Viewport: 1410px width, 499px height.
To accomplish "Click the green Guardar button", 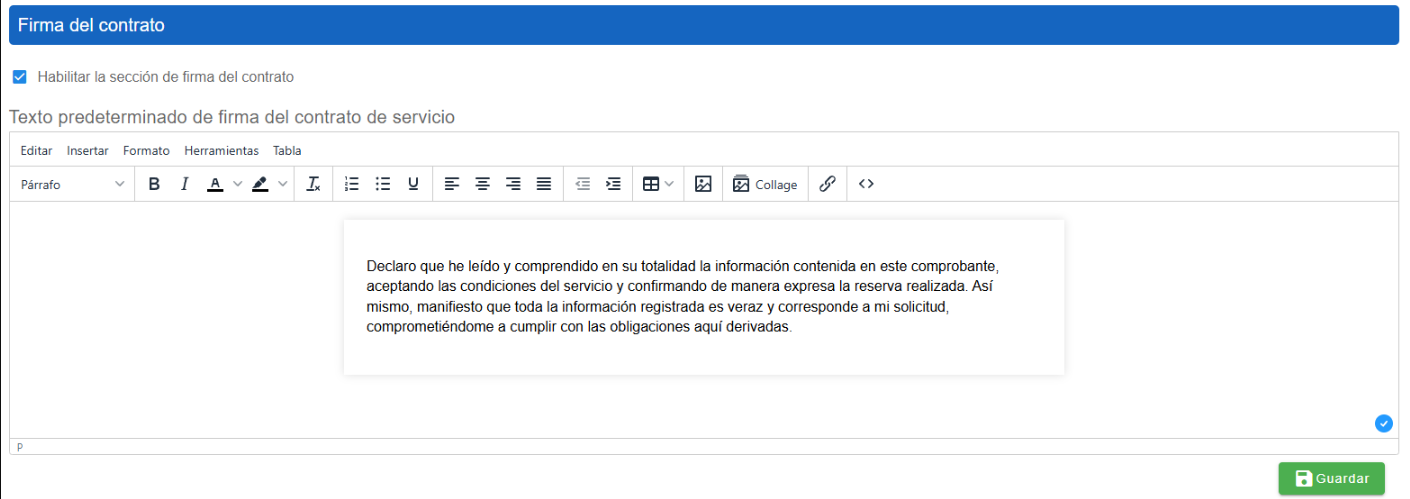I will (x=1331, y=479).
